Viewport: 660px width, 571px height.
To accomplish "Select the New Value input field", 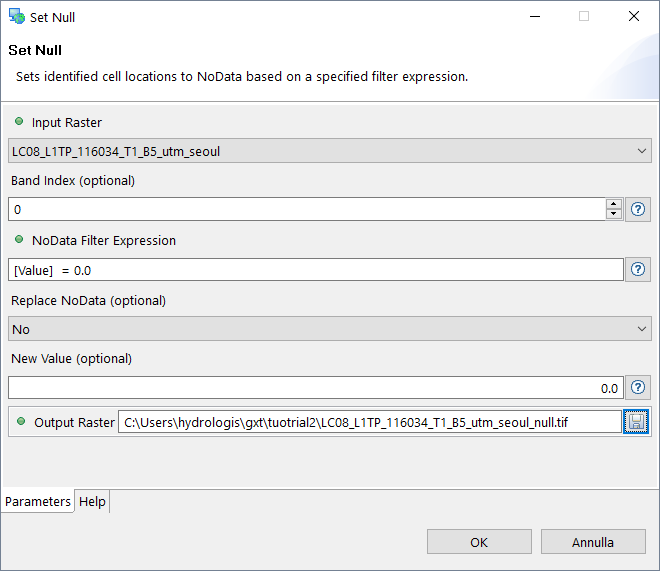I will point(315,388).
